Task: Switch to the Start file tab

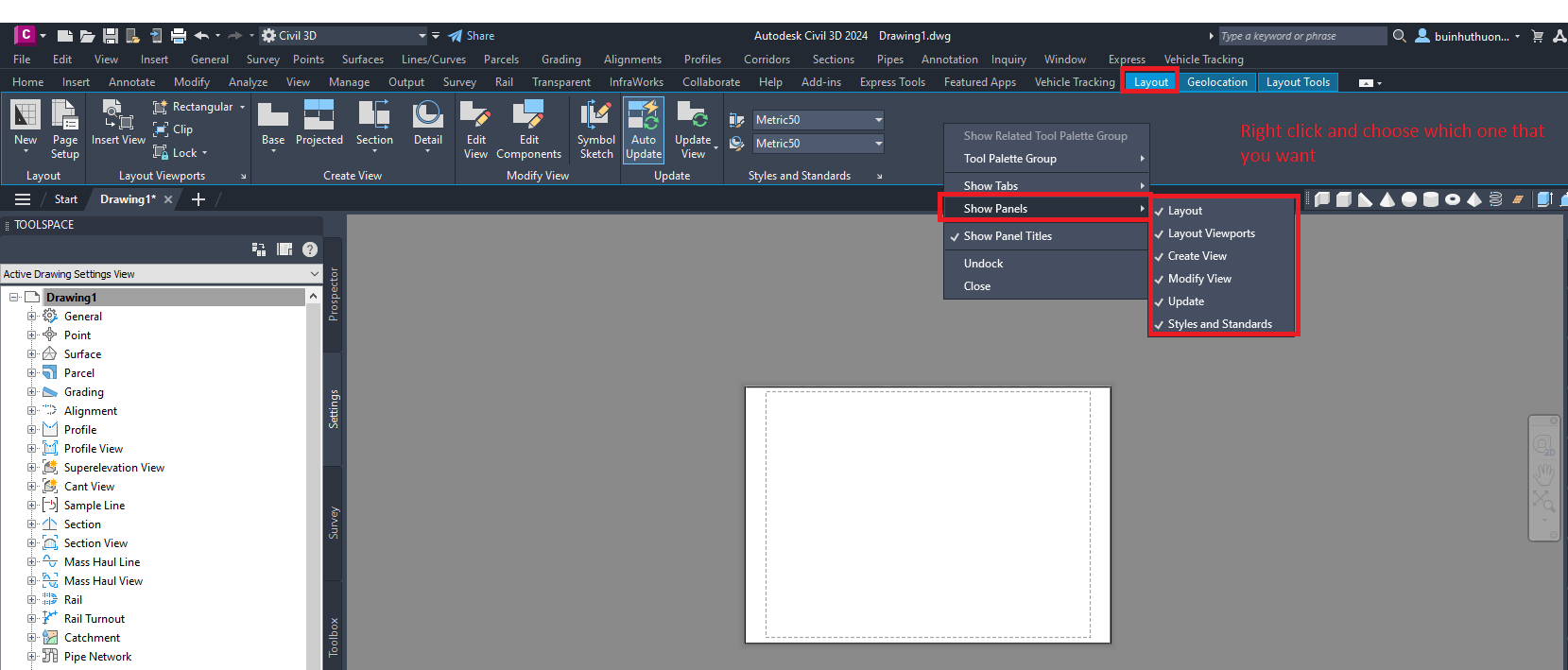Action: [x=66, y=199]
